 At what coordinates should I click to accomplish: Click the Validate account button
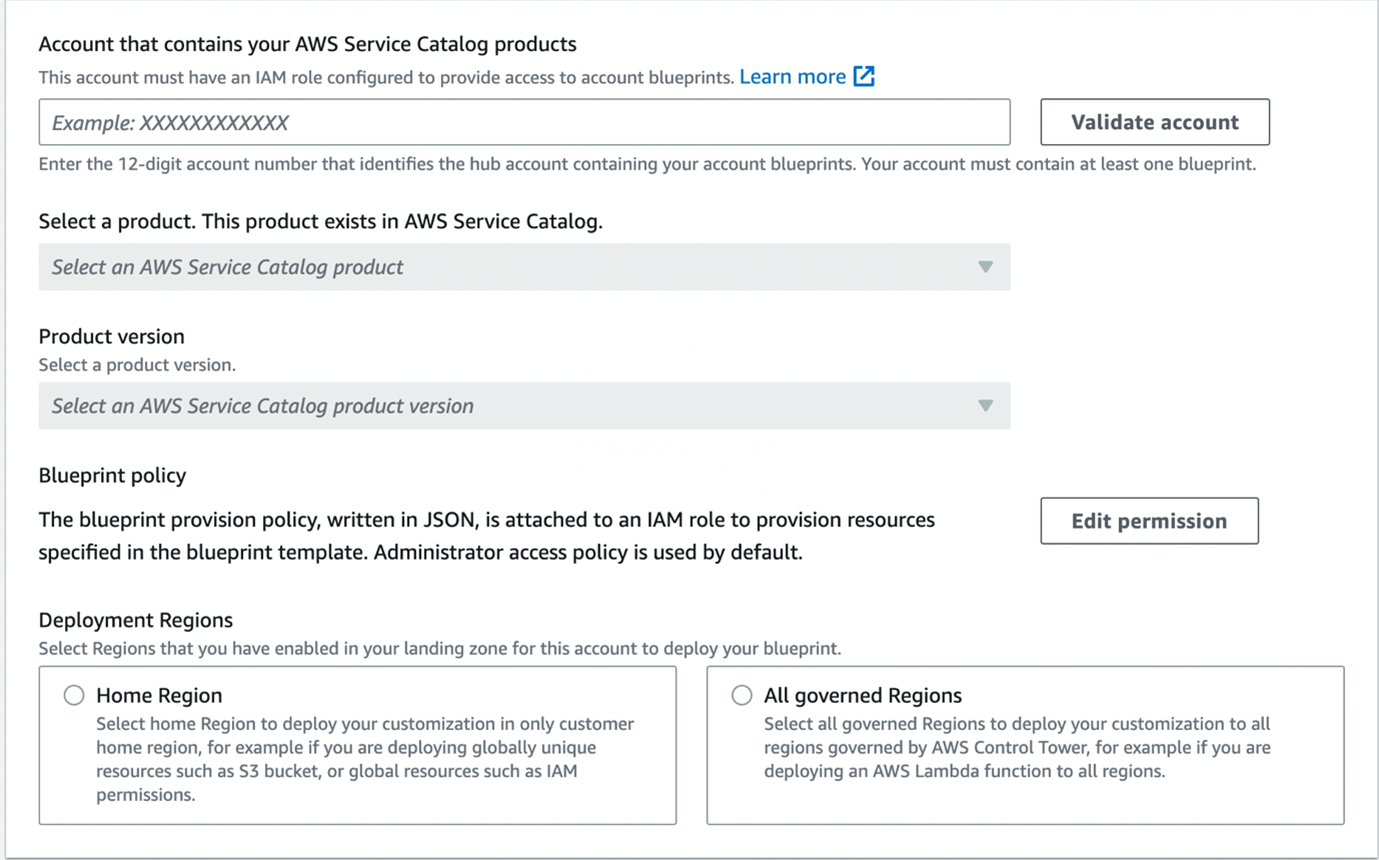[1154, 122]
